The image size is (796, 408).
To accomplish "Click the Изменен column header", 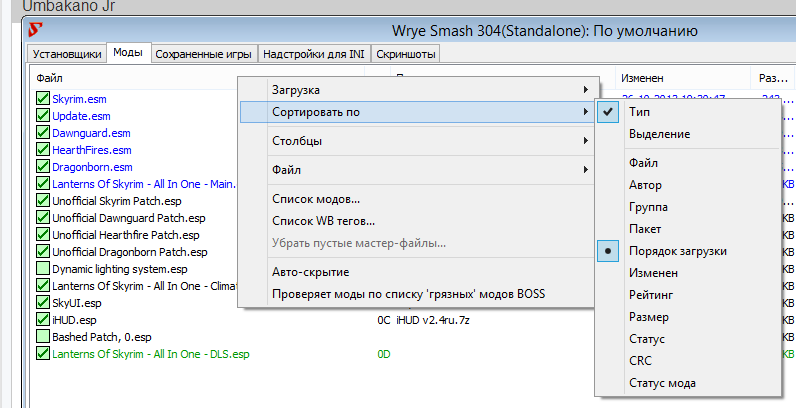I will (x=642, y=78).
